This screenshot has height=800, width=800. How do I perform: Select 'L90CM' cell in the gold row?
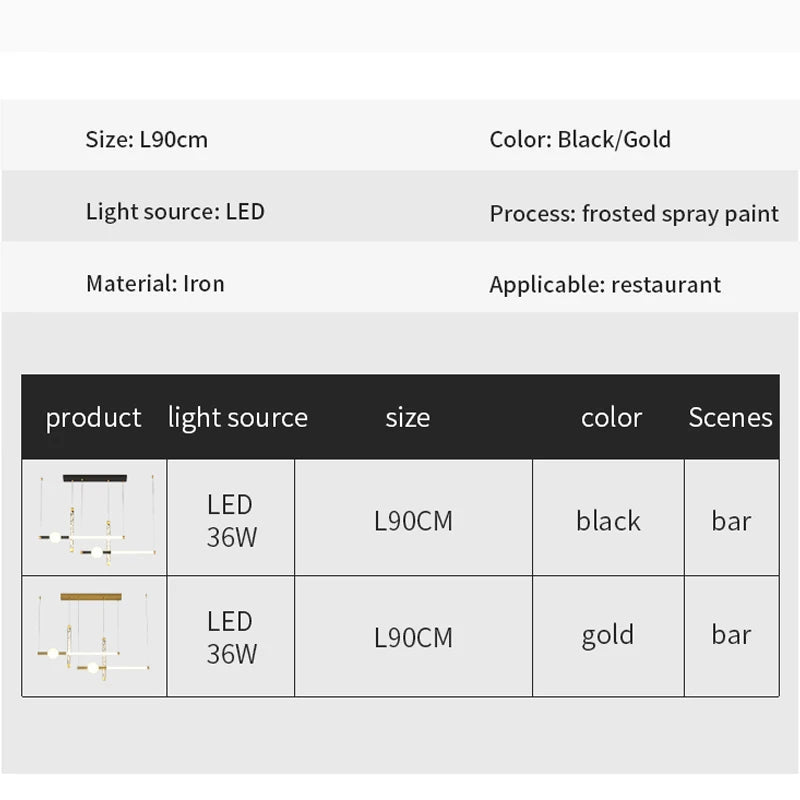click(413, 638)
